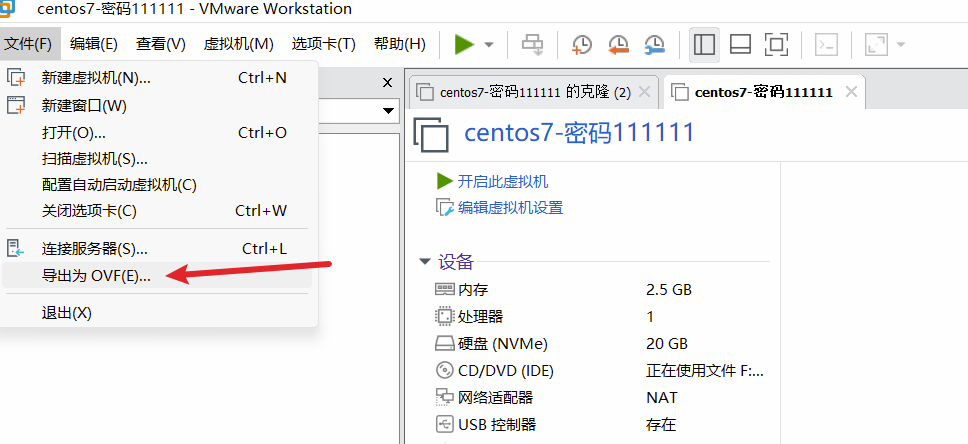Open the 帮助(H) menu
Screen dimensions: 968x444
pyautogui.click(x=400, y=44)
